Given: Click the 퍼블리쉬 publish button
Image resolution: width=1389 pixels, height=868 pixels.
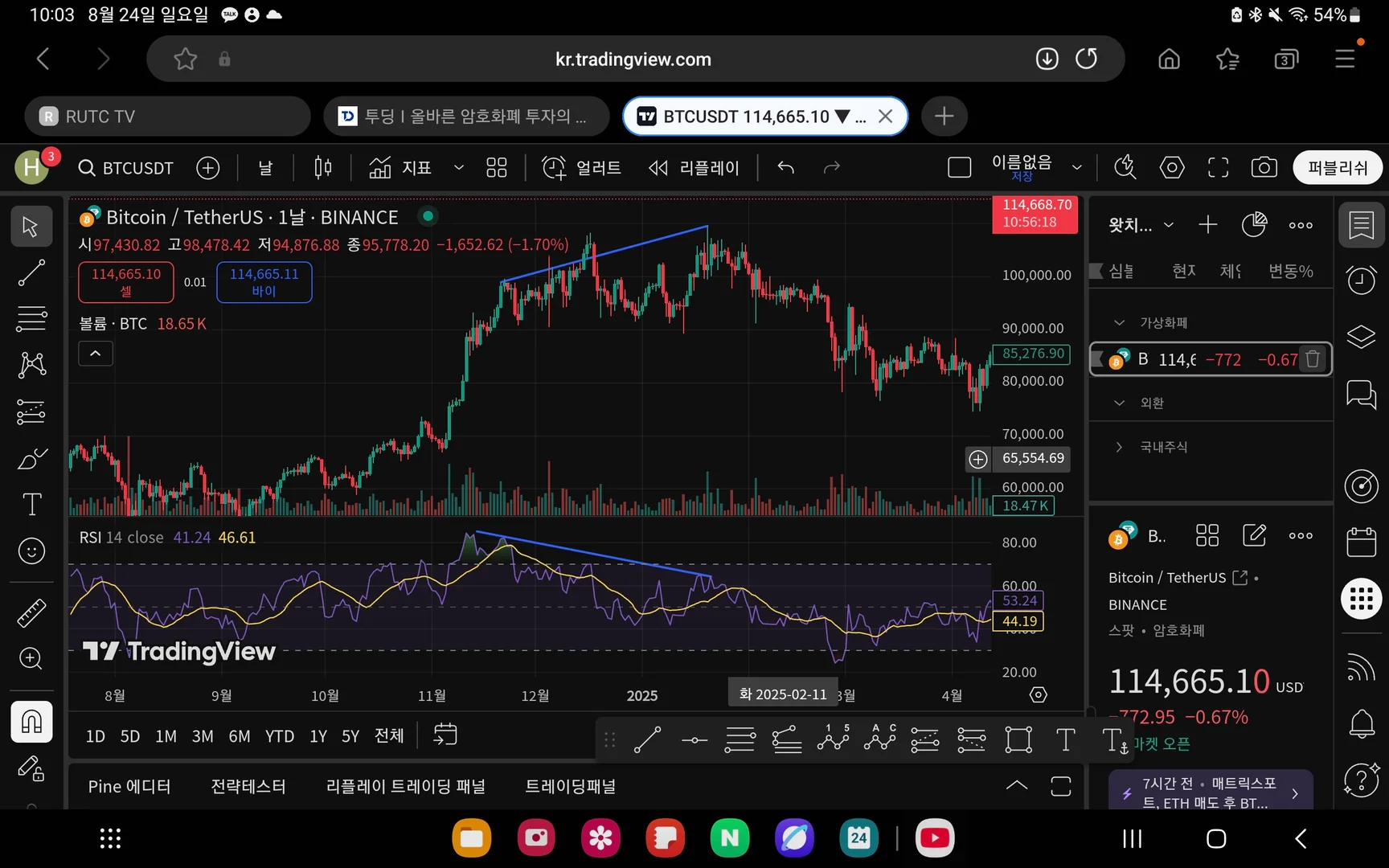Looking at the screenshot, I should [x=1338, y=168].
